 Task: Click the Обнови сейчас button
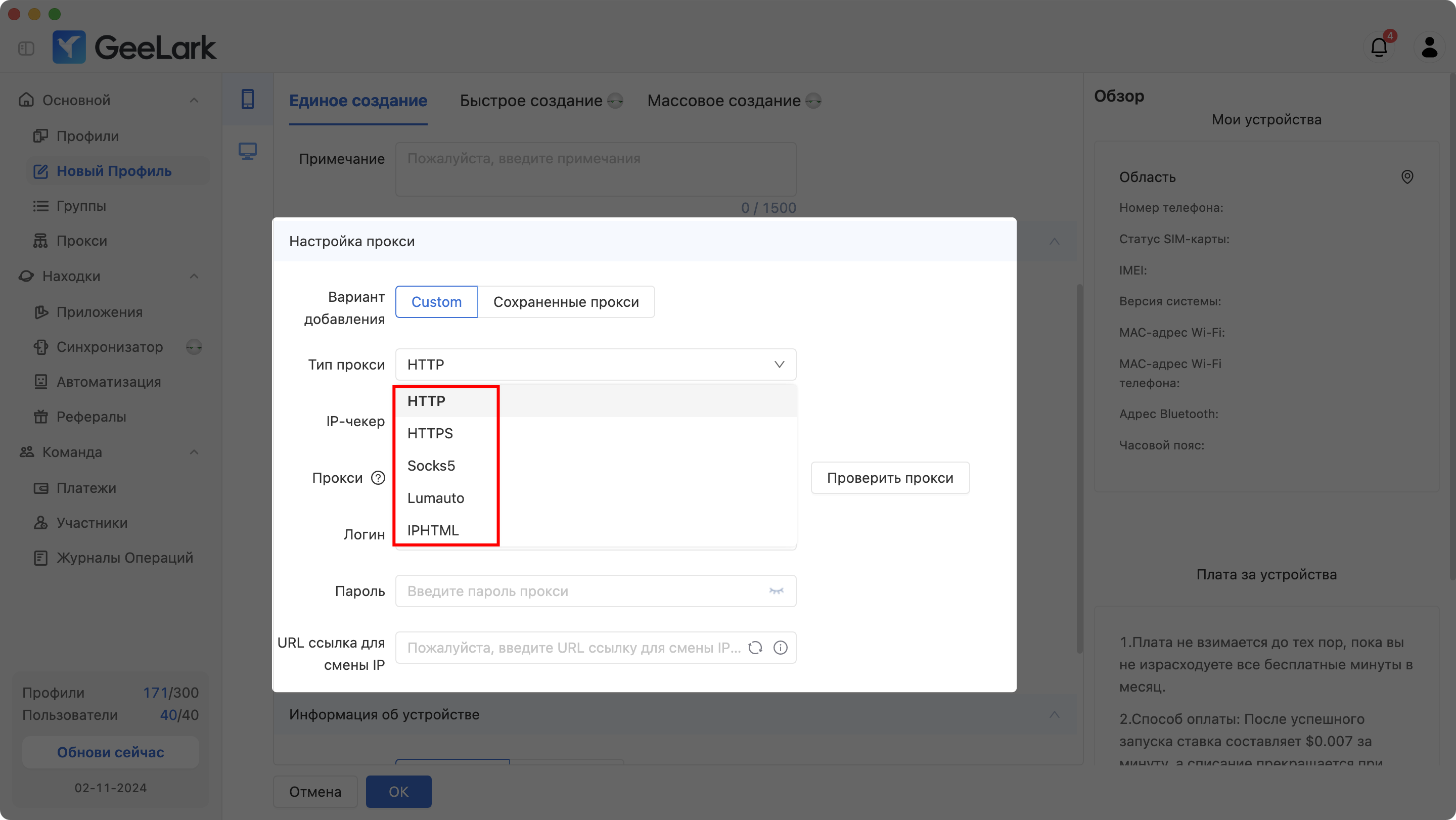click(110, 752)
